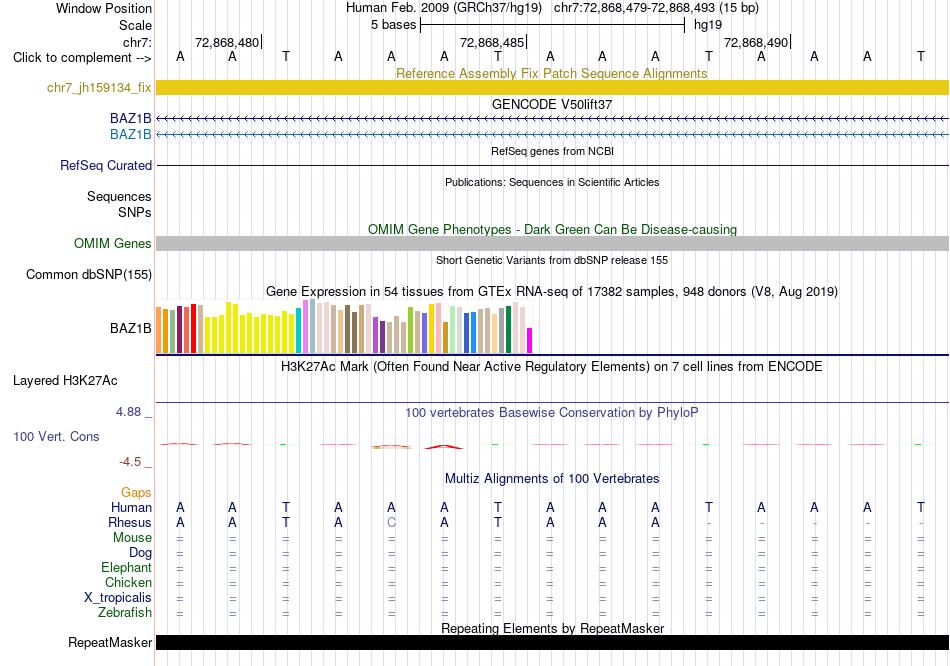Click the yellow fix patch alignment bar
Screen dimensions: 950x666
(x=553, y=87)
